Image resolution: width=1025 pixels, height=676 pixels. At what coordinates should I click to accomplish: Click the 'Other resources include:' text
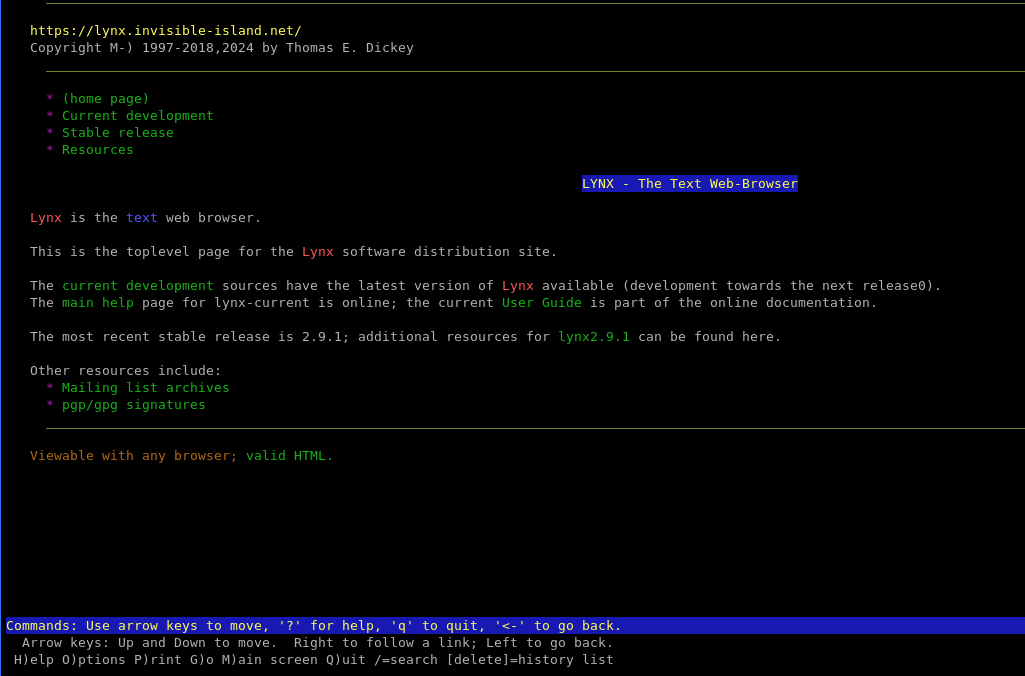pos(126,371)
